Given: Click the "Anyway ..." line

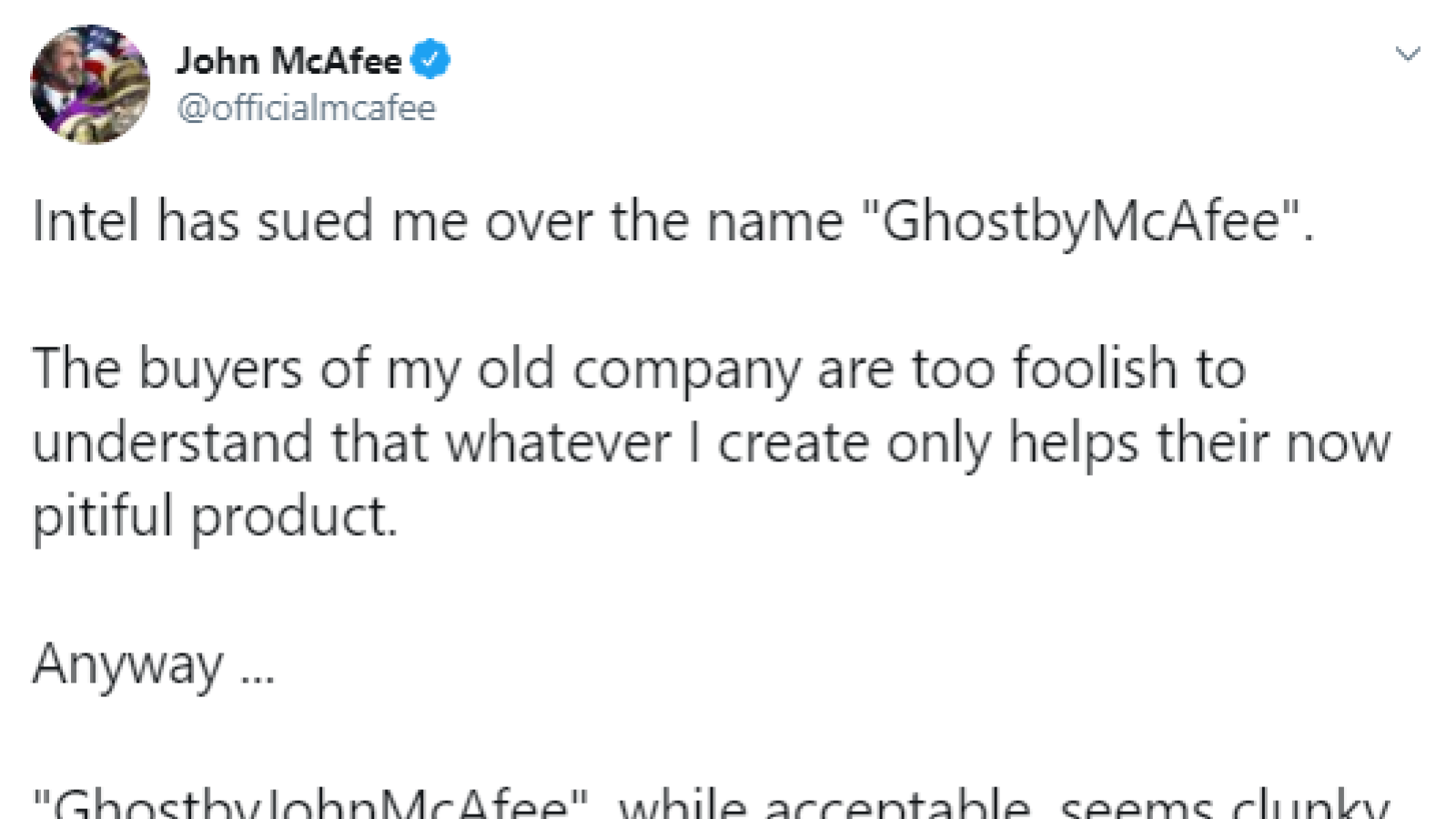Looking at the screenshot, I should [x=154, y=665].
